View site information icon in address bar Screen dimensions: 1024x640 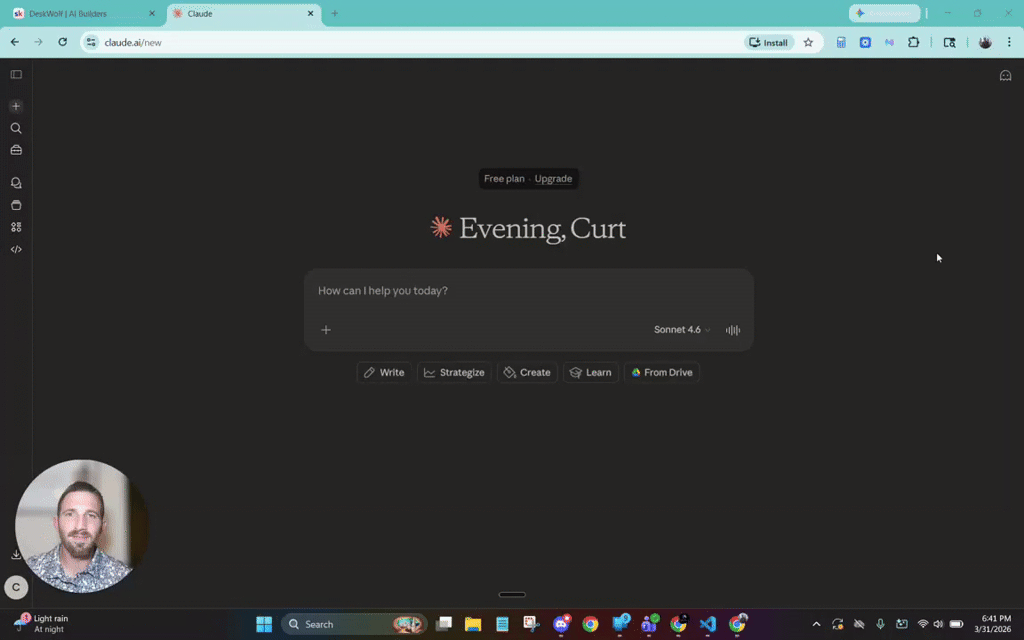91,42
